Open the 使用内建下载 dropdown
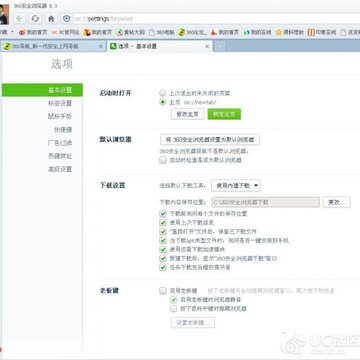This screenshot has width=360, height=360. (236, 186)
